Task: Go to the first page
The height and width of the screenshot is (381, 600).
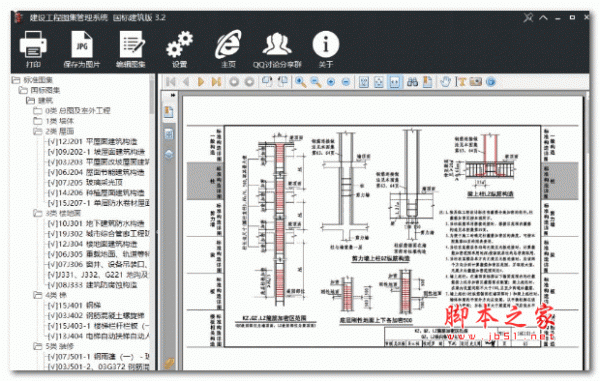Action: point(171,81)
